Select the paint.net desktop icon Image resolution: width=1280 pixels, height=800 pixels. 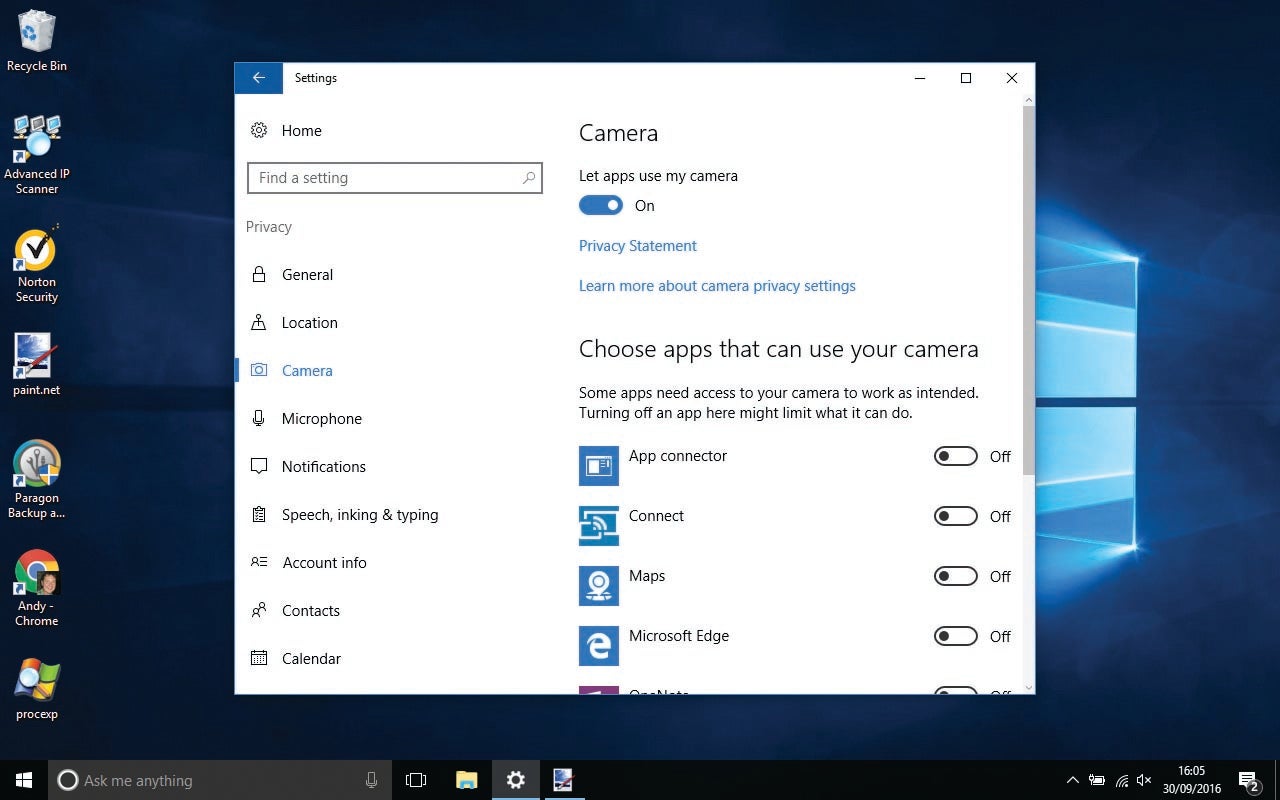point(37,365)
